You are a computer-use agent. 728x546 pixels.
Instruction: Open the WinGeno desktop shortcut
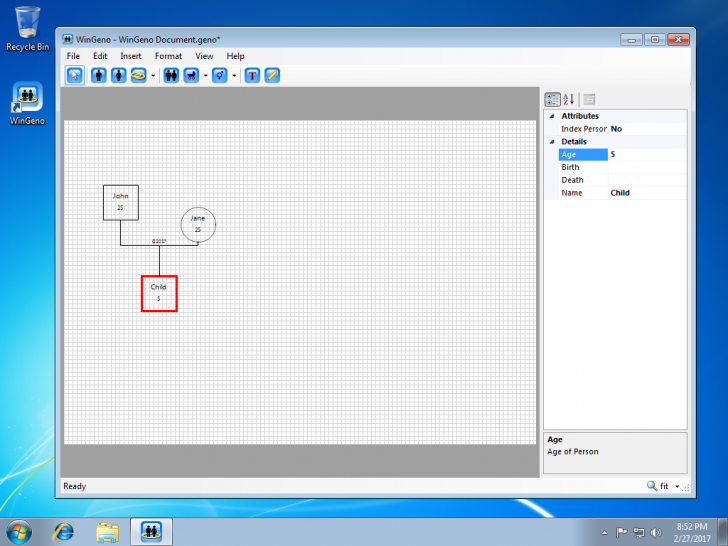coord(27,103)
